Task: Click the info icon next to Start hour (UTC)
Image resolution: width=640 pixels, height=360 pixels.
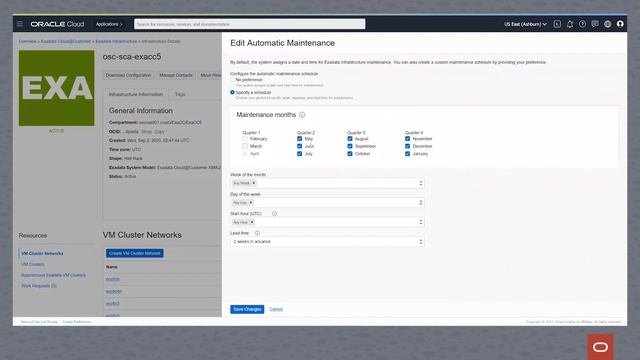Action: 274,213
